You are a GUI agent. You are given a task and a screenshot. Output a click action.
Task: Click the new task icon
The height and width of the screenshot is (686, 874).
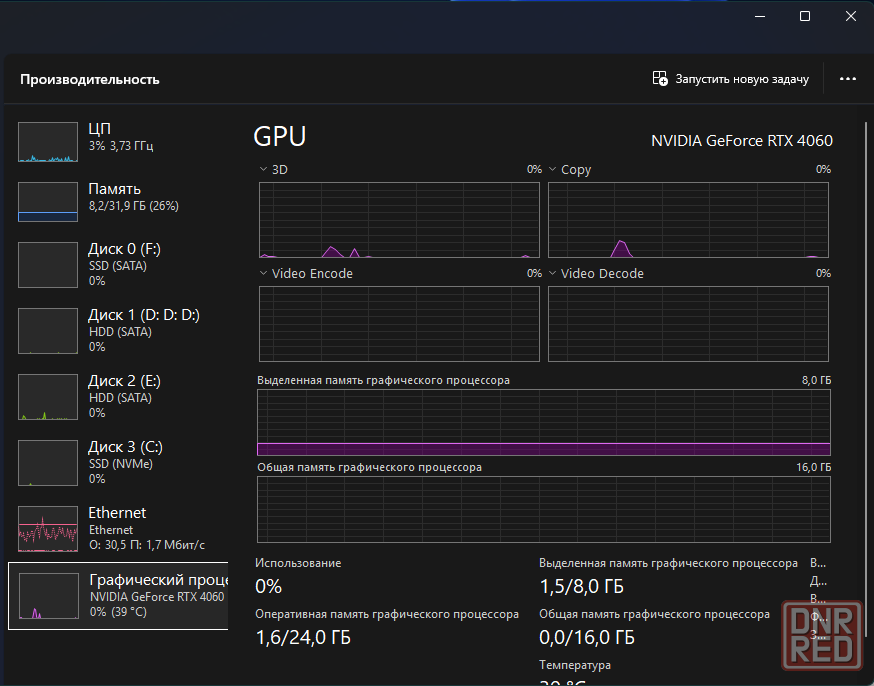click(x=660, y=79)
